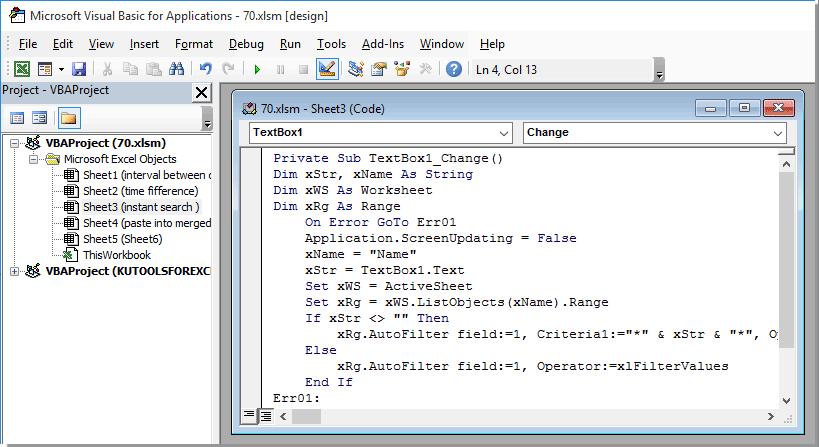Minimize the Sheet3 (Code) window
The image size is (819, 447).
(710, 108)
